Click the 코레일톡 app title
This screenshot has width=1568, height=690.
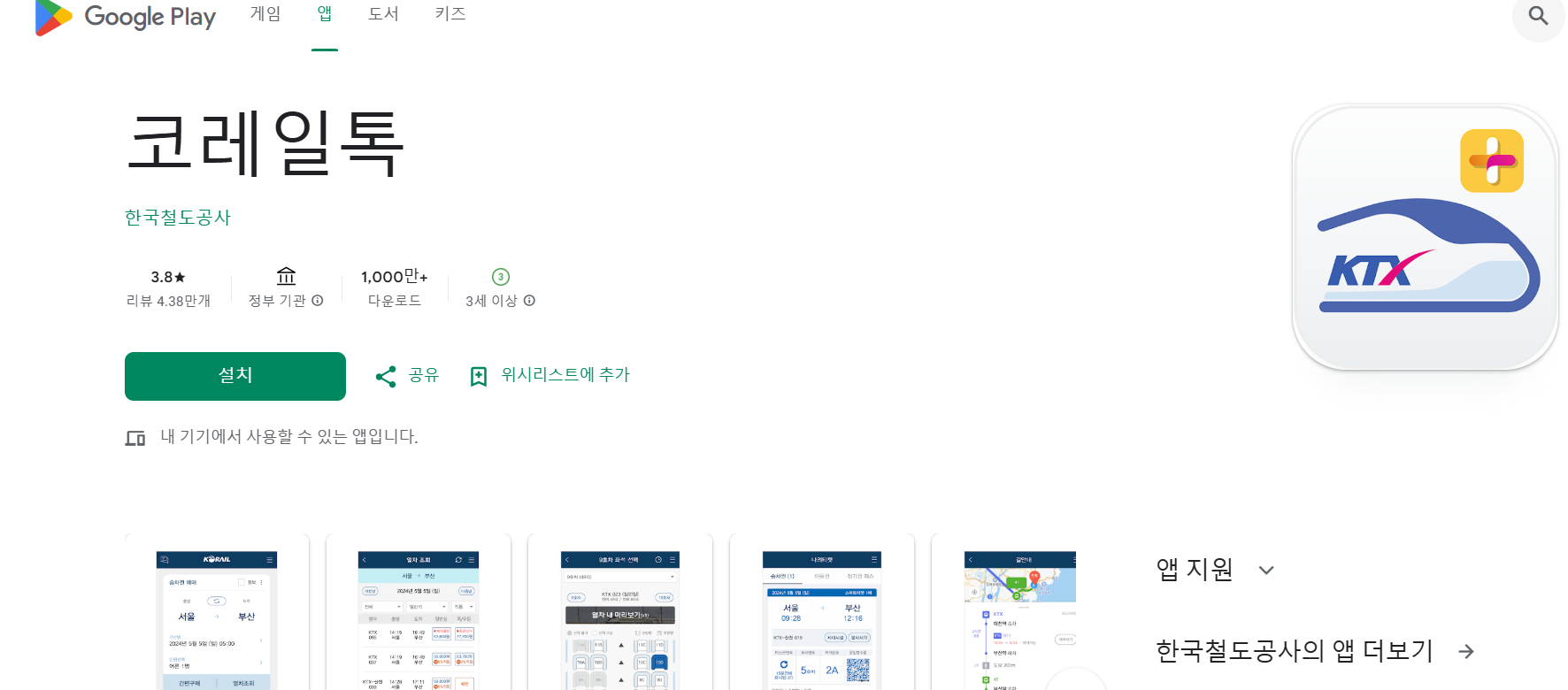click(265, 143)
